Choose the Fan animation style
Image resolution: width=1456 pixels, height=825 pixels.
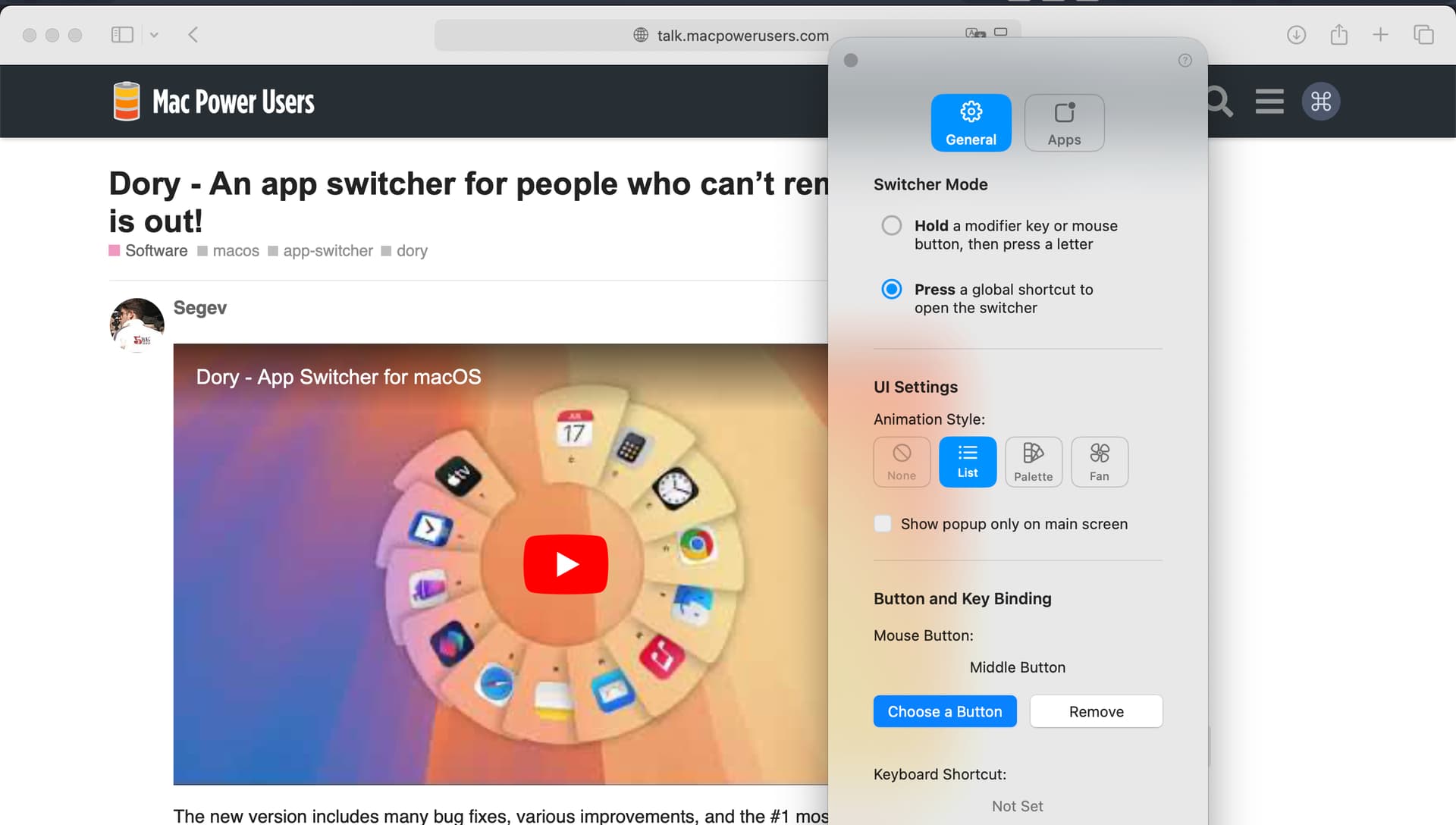coord(1100,462)
